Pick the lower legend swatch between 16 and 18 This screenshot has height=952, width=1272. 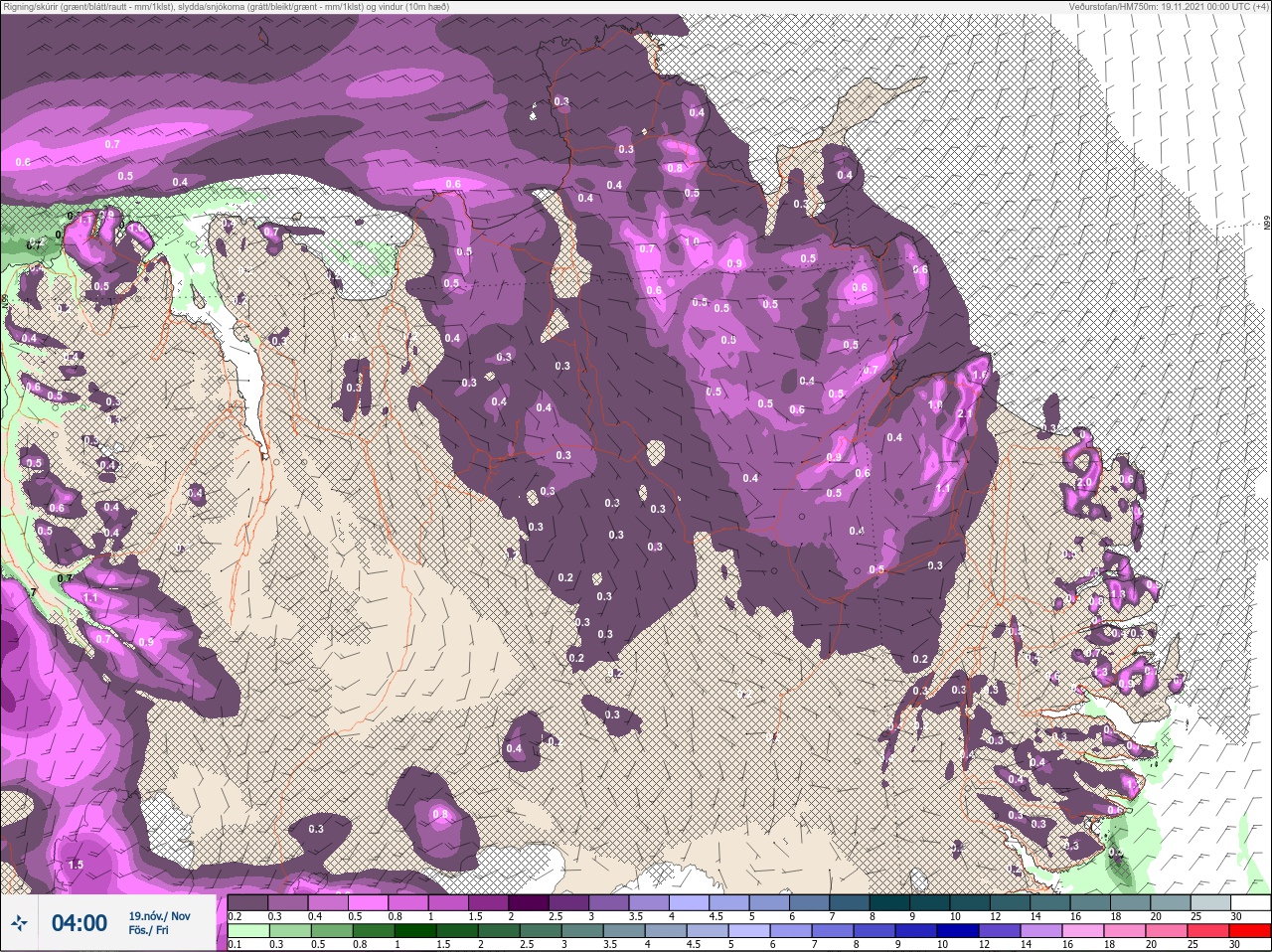1082,930
